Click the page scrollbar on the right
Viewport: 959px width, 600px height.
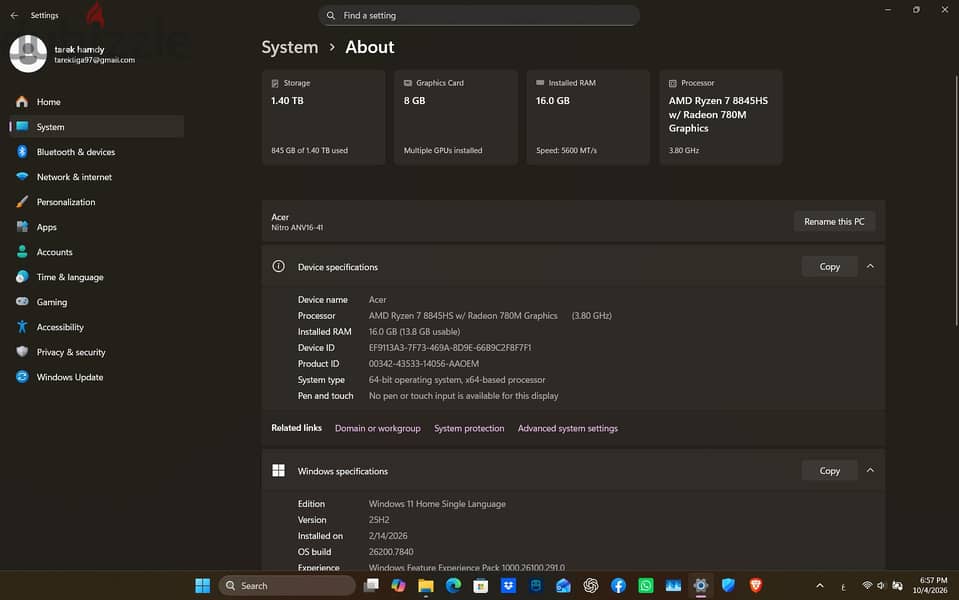pyautogui.click(x=955, y=202)
